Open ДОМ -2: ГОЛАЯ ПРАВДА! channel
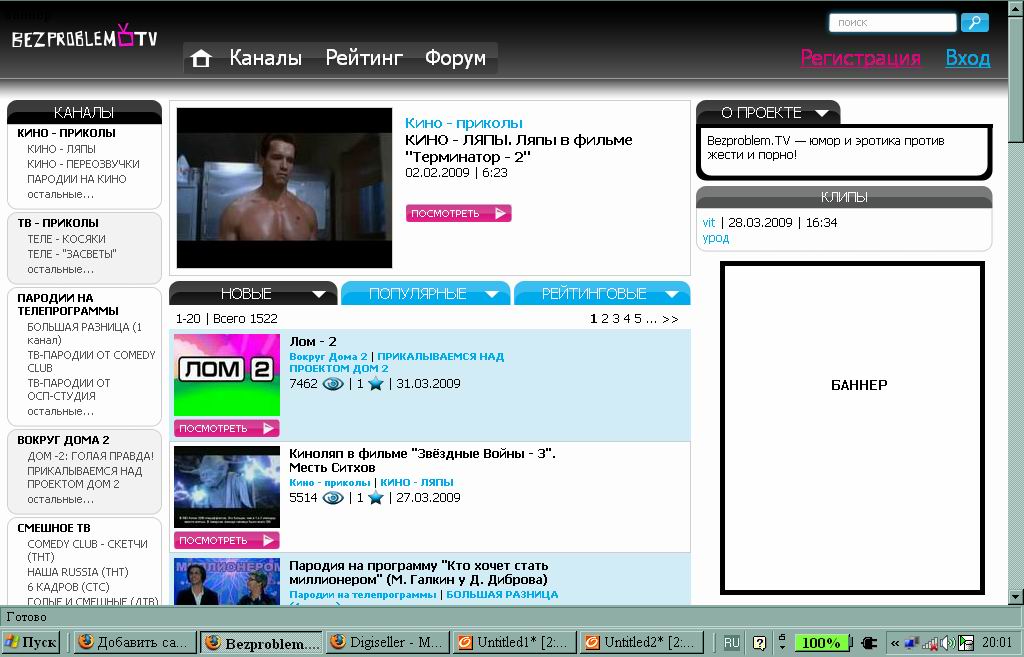The width and height of the screenshot is (1024, 657). pyautogui.click(x=91, y=456)
